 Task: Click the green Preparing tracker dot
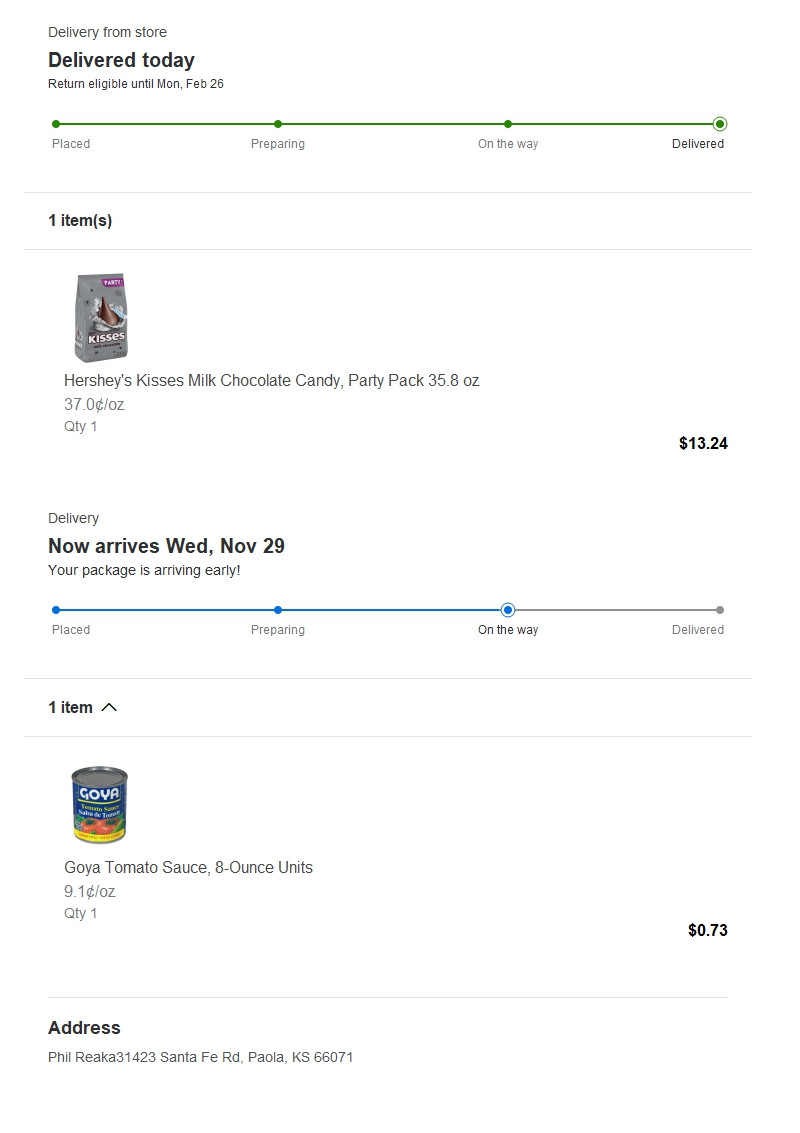click(x=278, y=124)
